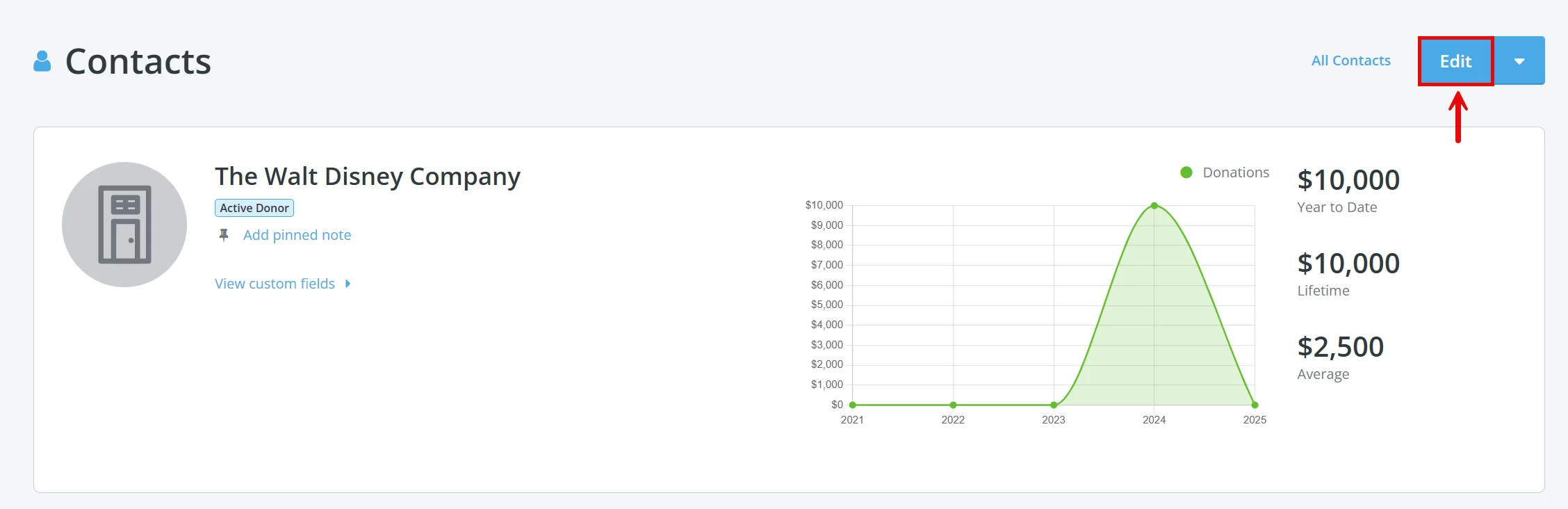Select The Walt Disney Company name
Image resolution: width=1568 pixels, height=509 pixels.
click(368, 177)
